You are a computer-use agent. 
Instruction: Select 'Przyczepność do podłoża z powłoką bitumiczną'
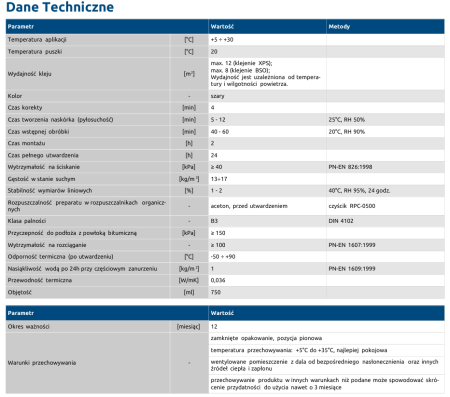pos(72,233)
